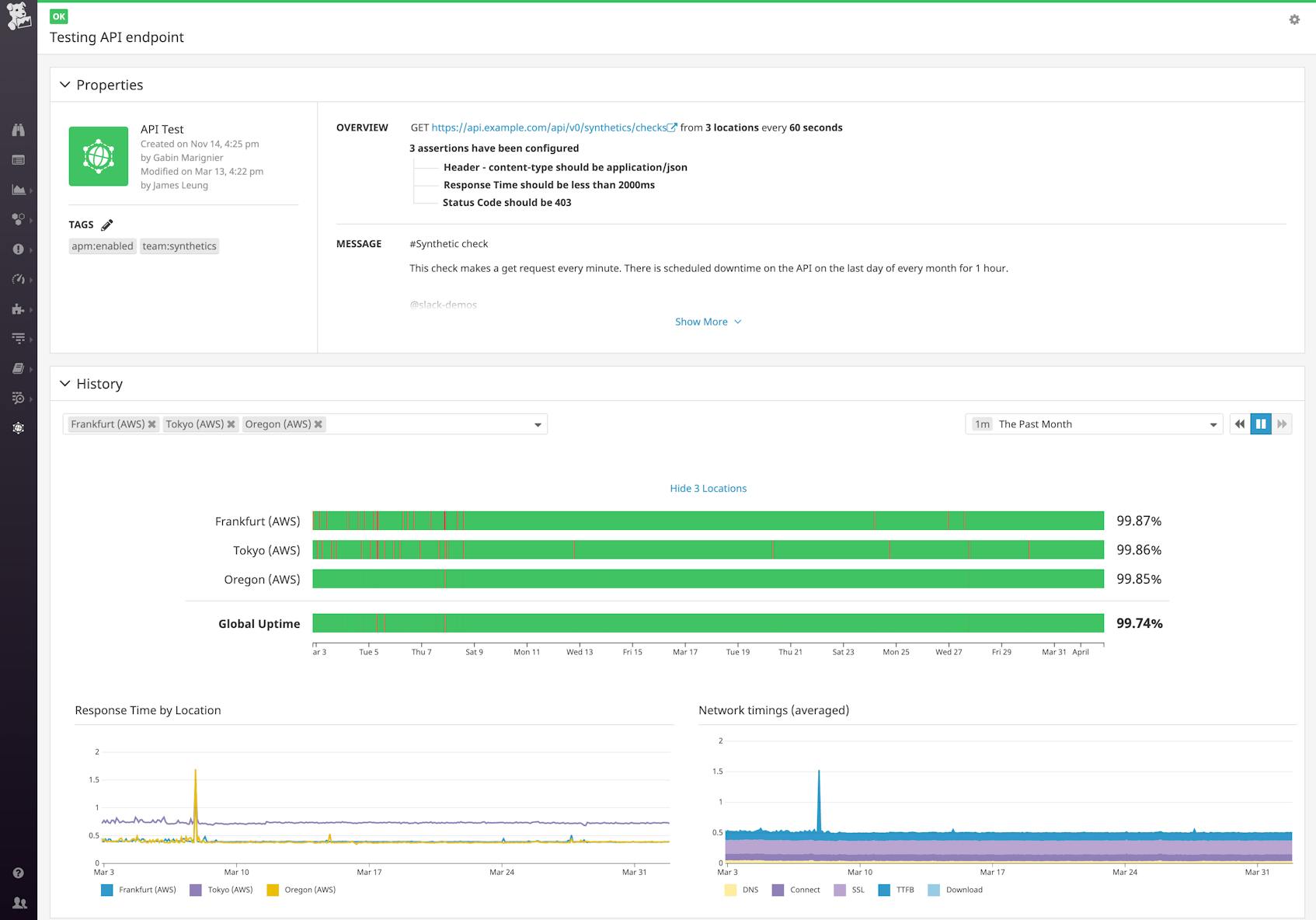Open the APM gauge icon

(19, 279)
